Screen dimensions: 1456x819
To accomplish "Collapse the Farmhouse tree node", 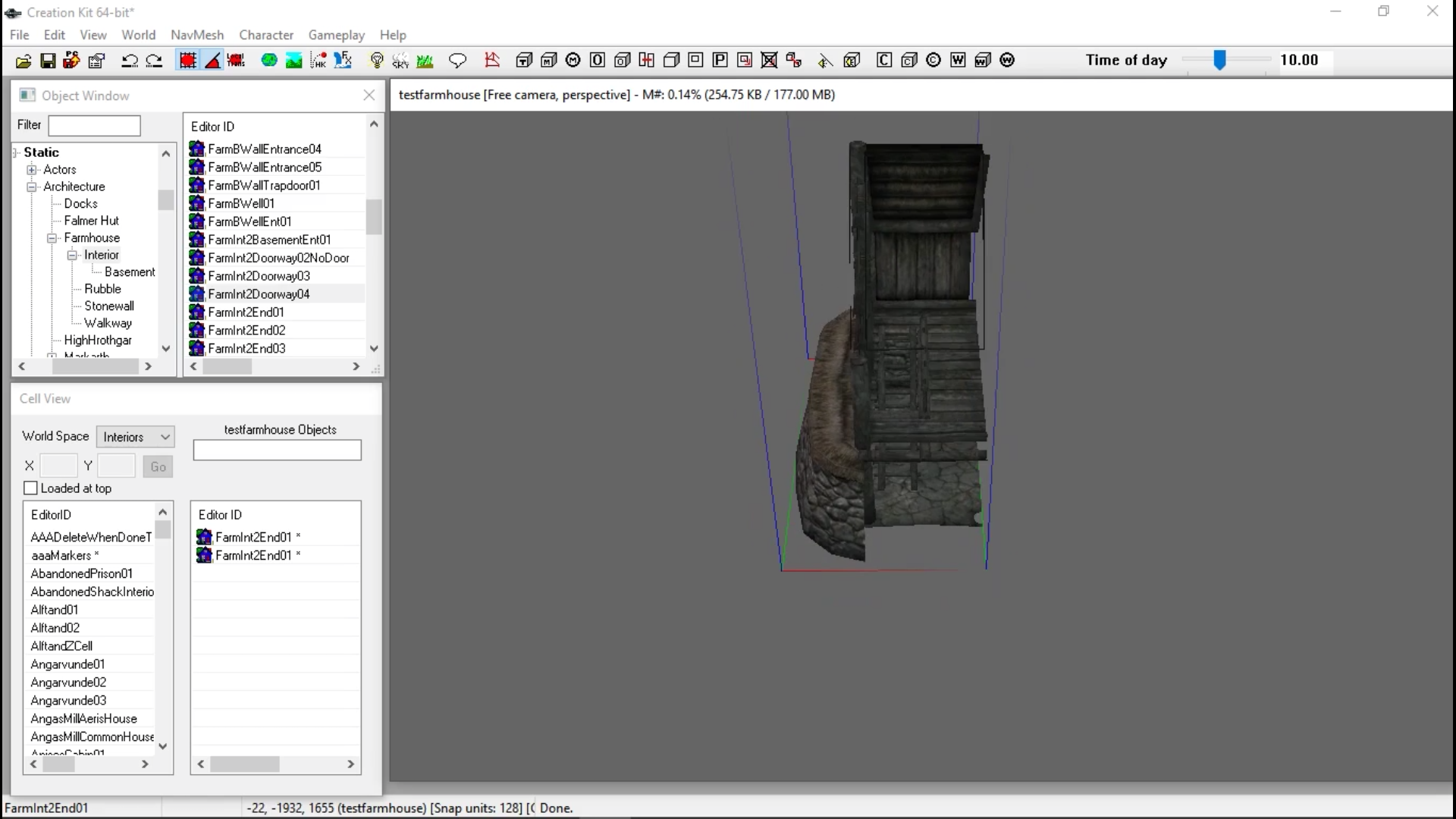I will coord(52,238).
